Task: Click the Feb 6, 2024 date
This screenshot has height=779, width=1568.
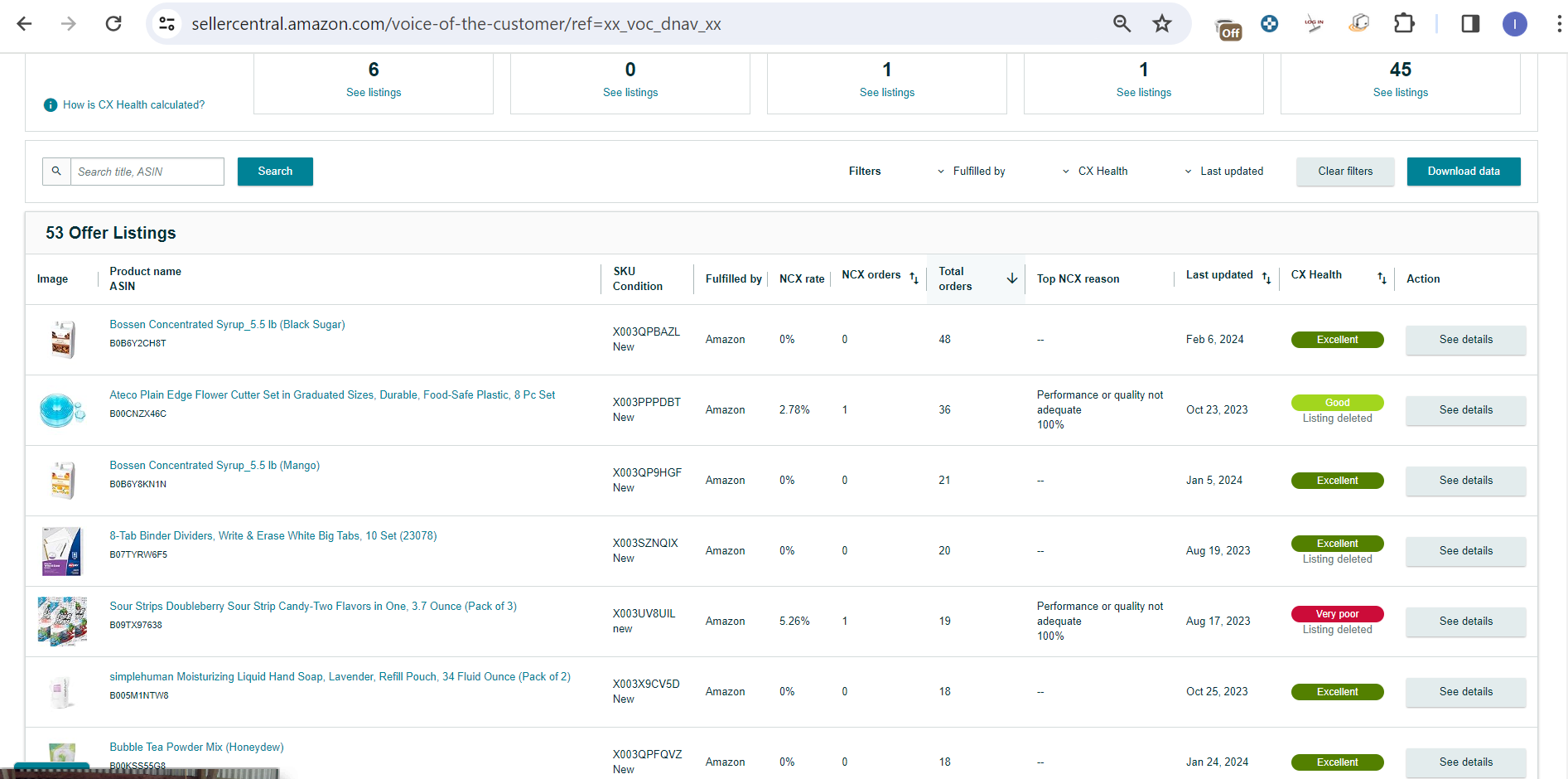Action: pos(1214,340)
